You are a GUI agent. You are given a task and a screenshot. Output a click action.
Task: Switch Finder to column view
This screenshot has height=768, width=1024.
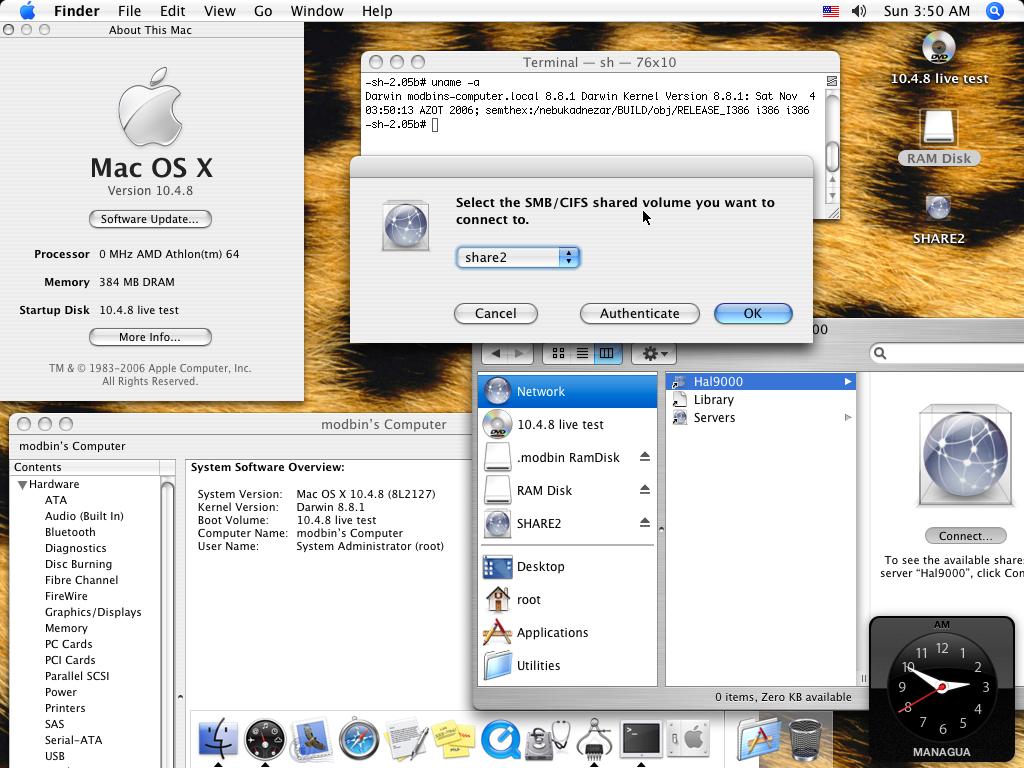(607, 353)
